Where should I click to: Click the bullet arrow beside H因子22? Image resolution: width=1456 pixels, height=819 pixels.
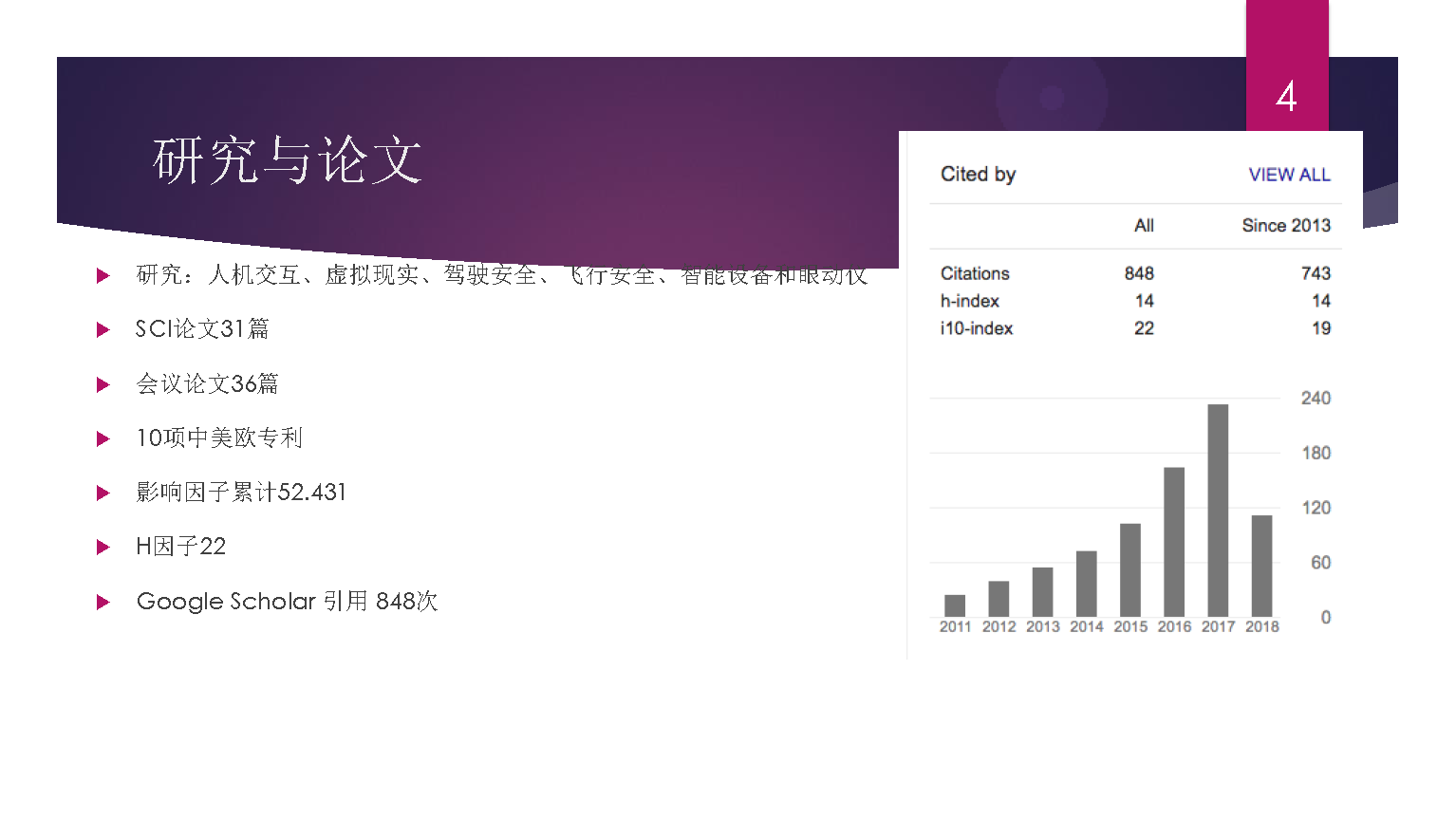(103, 547)
